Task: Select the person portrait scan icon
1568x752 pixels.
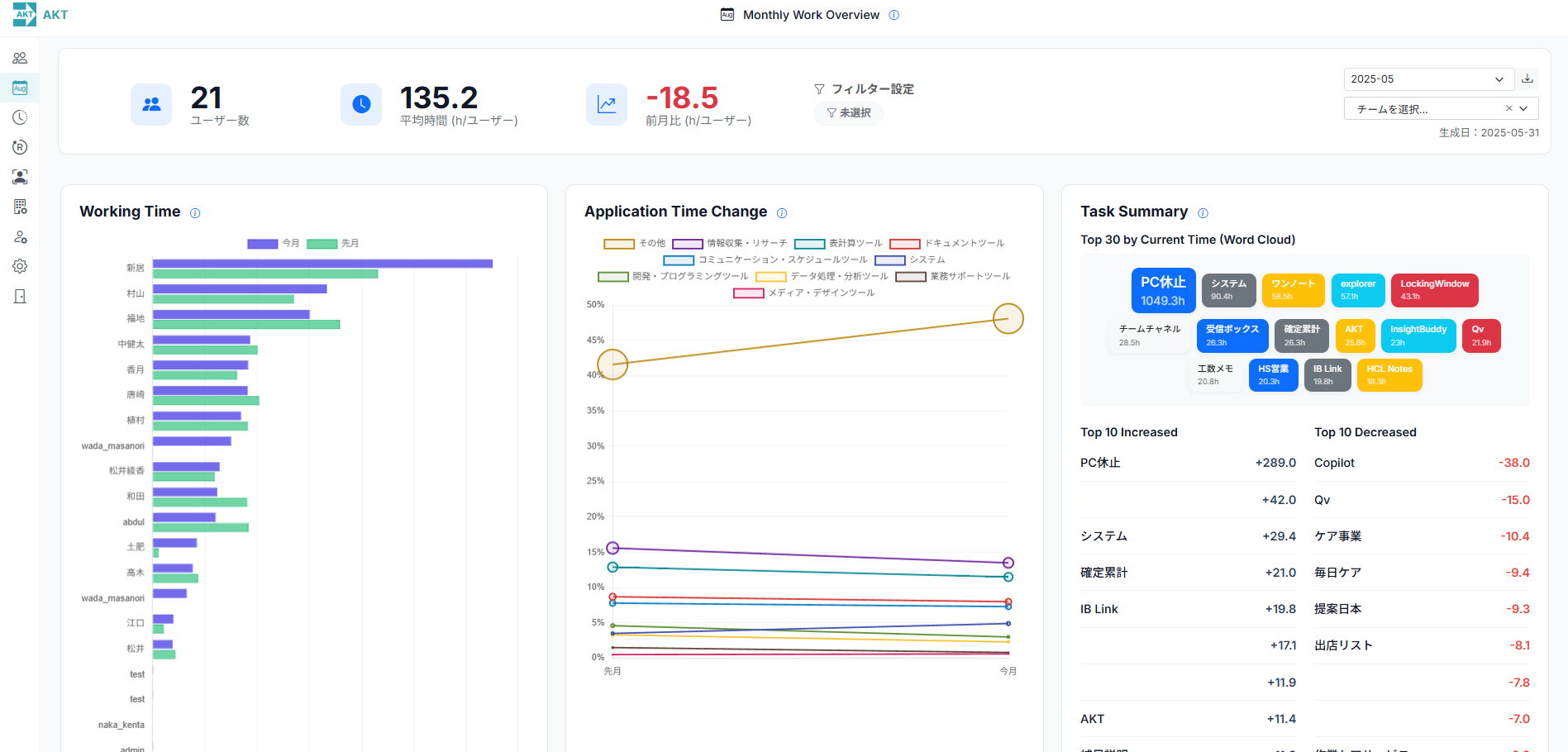Action: tap(20, 177)
